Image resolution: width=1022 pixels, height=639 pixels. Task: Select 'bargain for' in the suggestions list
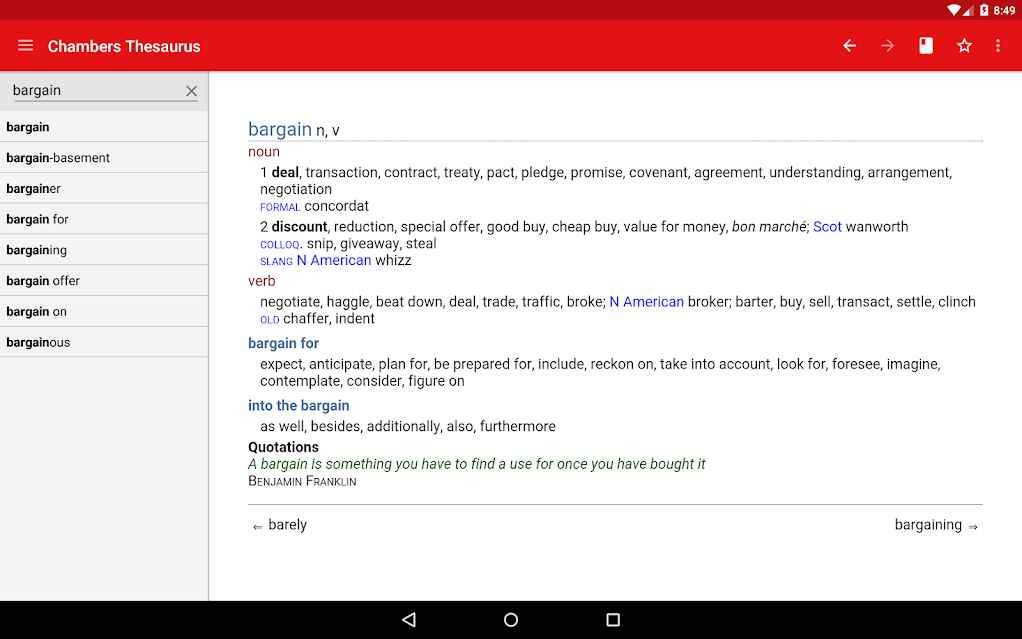(104, 219)
